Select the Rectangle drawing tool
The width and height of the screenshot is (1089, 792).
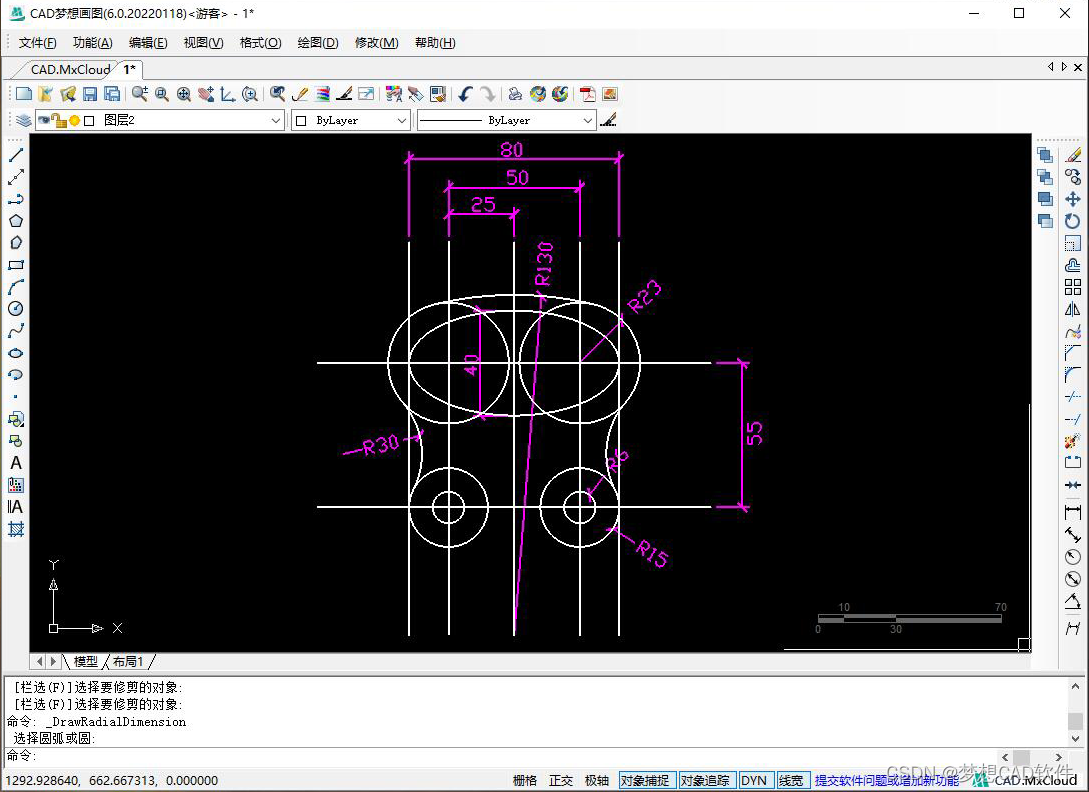pos(16,265)
